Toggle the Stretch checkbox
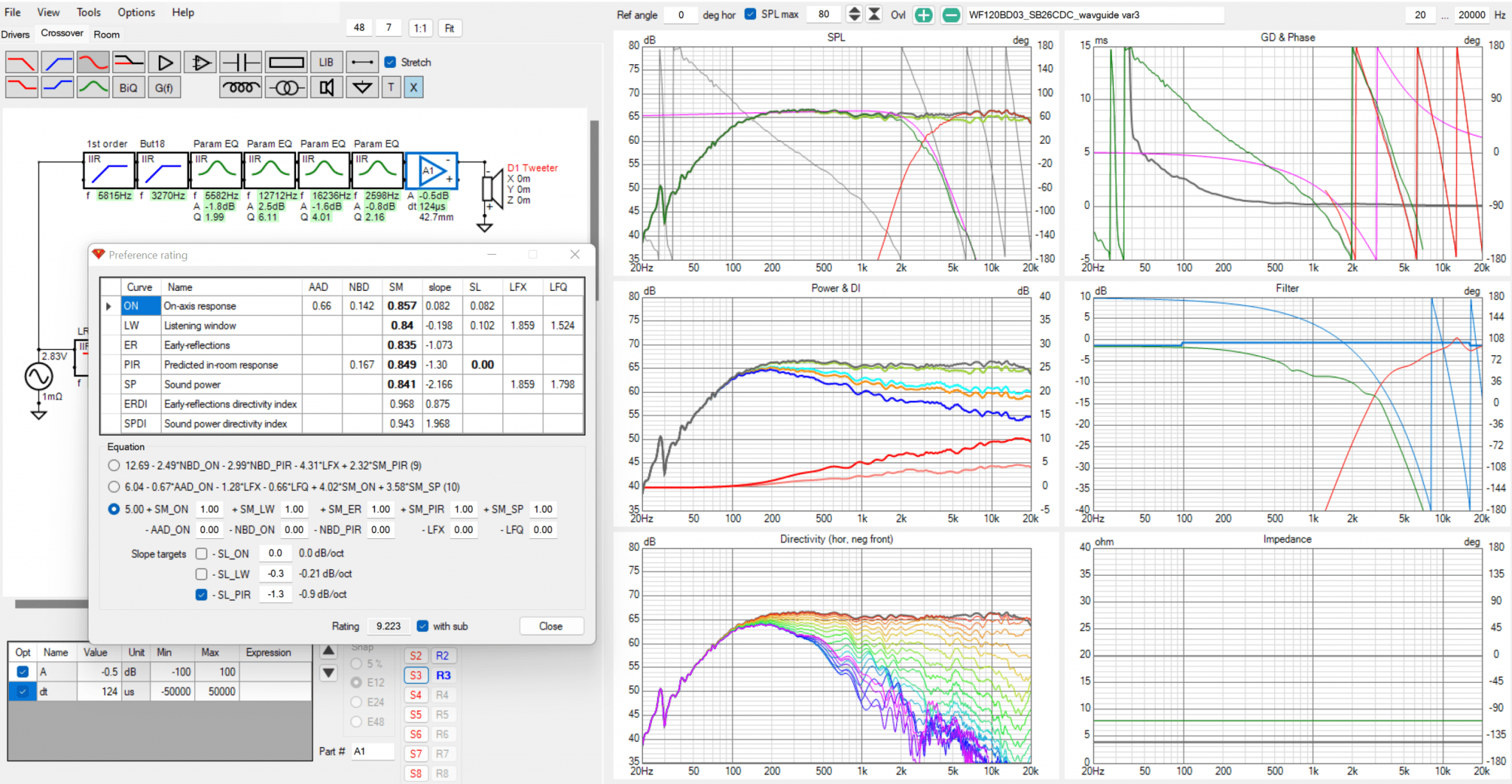 tap(391, 62)
